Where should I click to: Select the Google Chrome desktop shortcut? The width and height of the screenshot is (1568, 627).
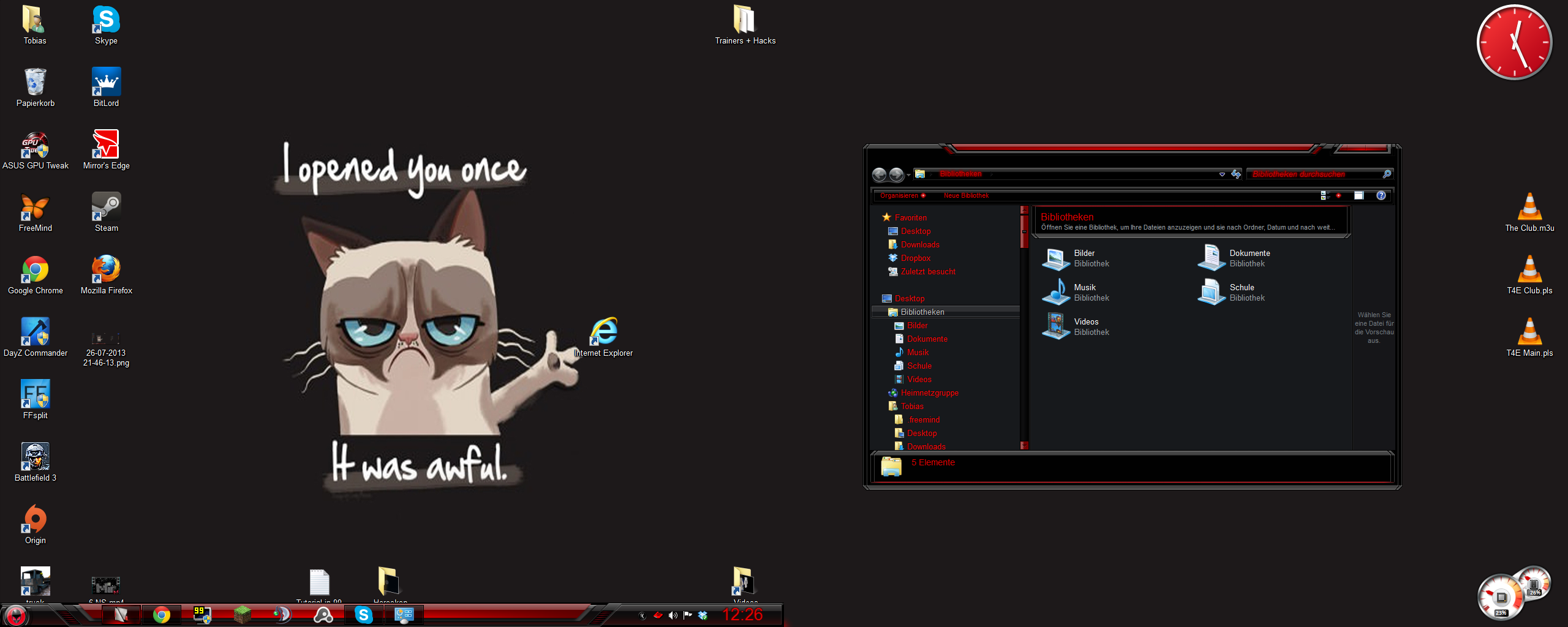[x=35, y=275]
